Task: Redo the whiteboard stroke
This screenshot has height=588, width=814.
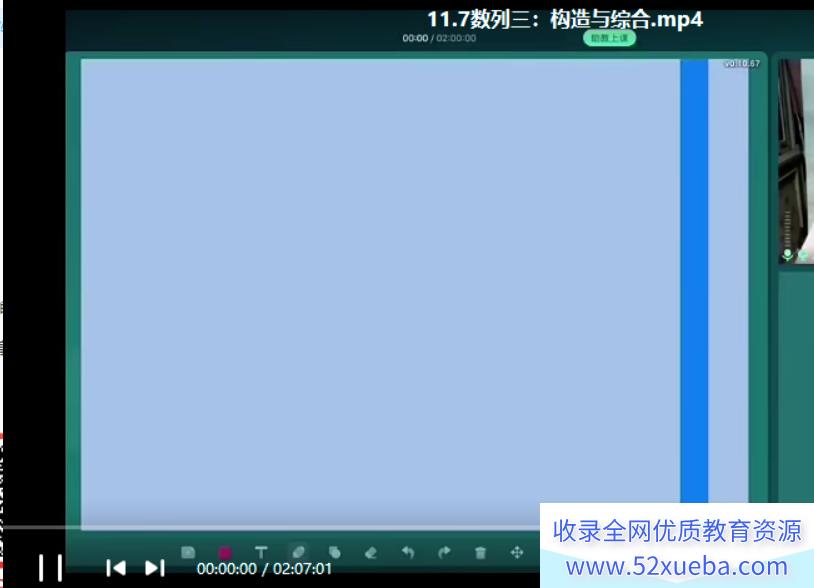Action: tap(444, 552)
